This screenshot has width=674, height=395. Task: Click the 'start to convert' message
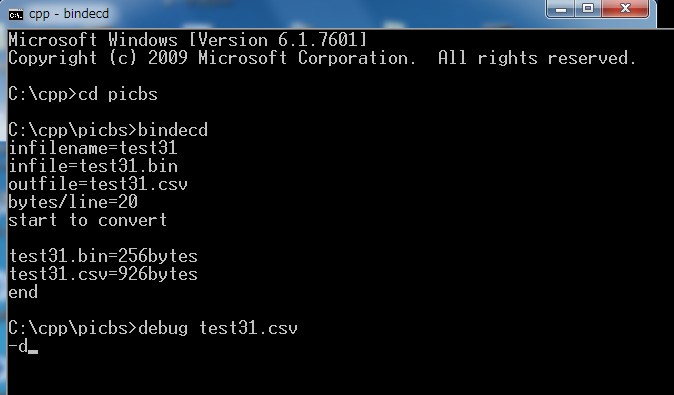(88, 220)
